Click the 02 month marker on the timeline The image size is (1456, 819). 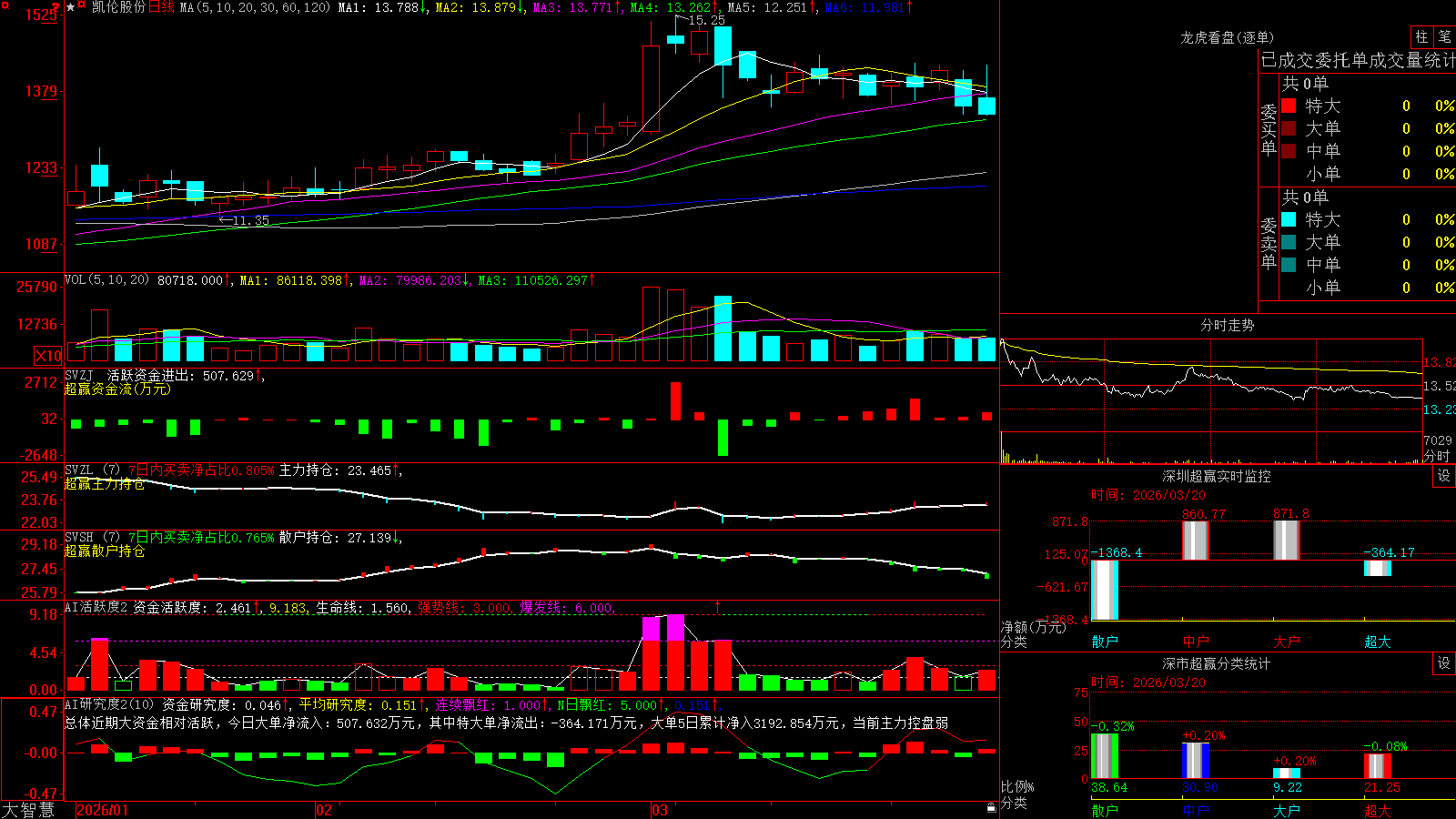click(323, 810)
